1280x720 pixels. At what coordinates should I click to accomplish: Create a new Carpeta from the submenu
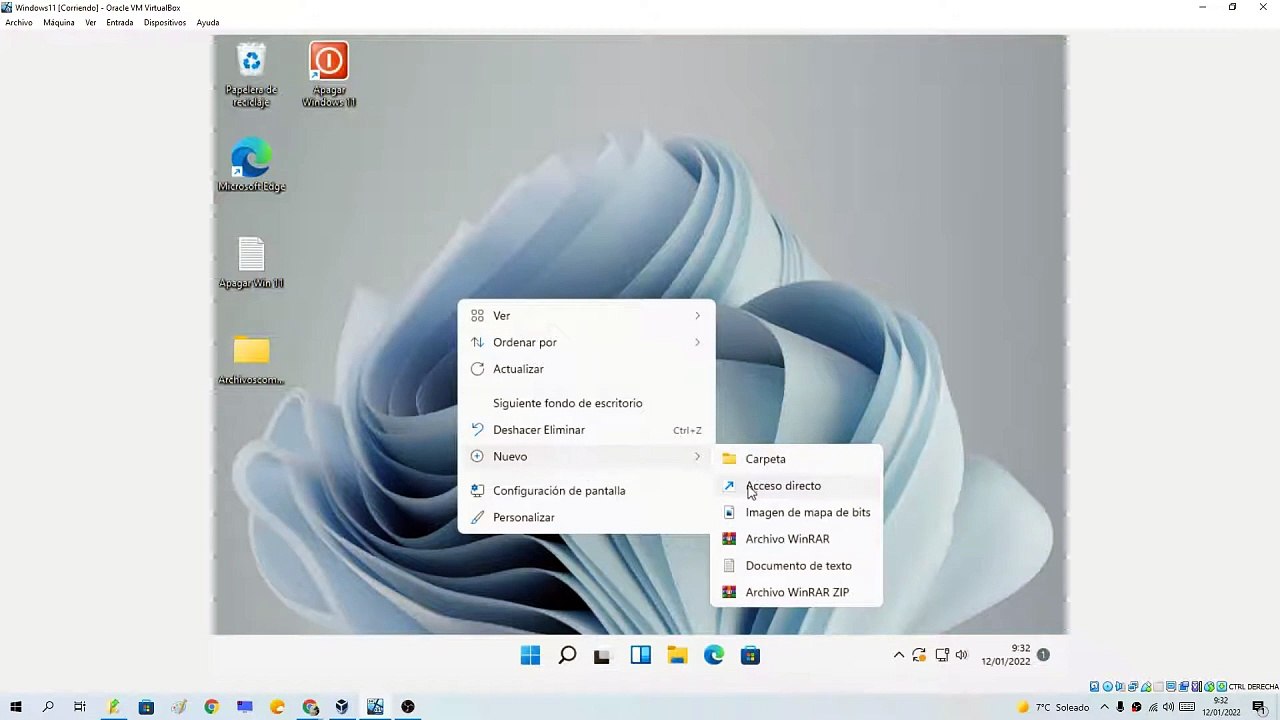coord(797,459)
